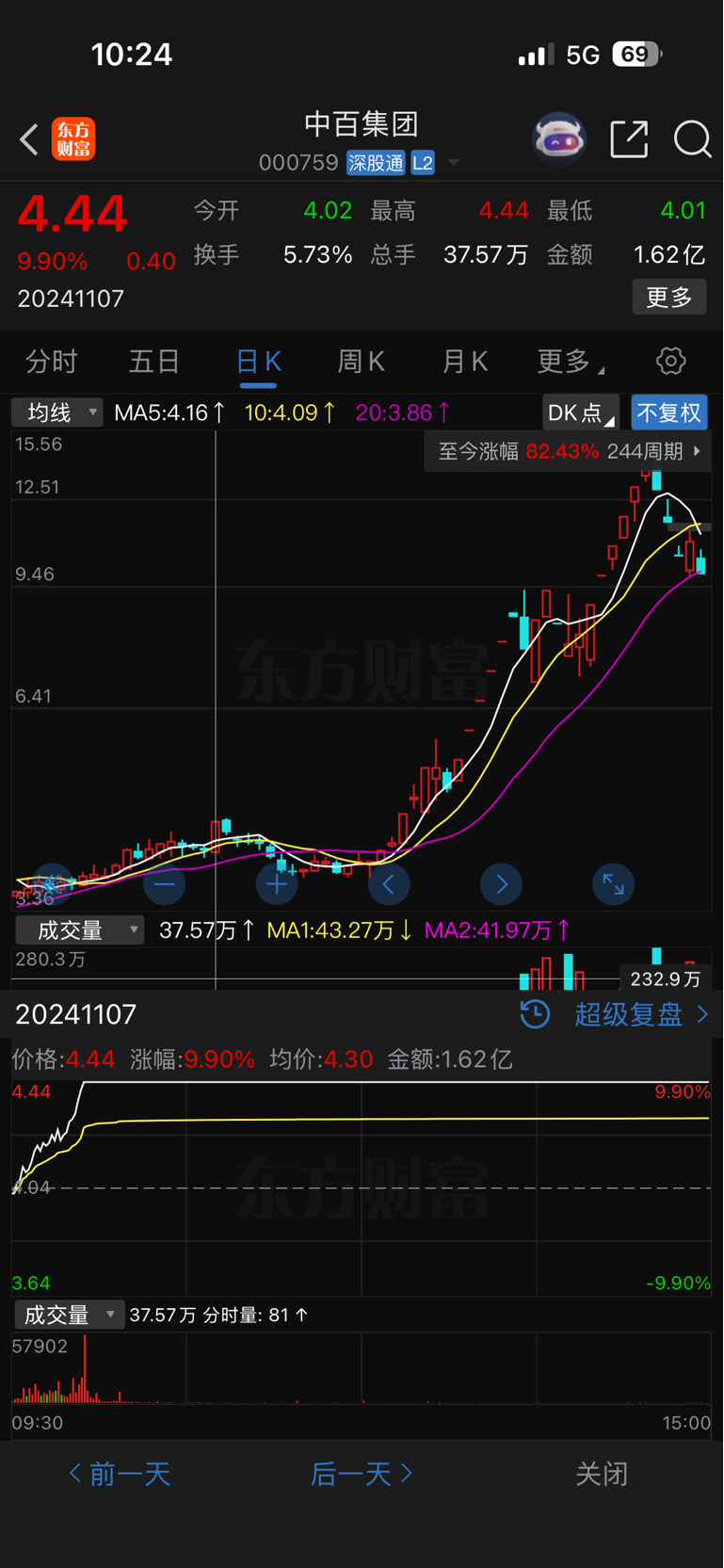The width and height of the screenshot is (724, 1568).
Task: Go to 后一天 next day
Action: pyautogui.click(x=362, y=1474)
